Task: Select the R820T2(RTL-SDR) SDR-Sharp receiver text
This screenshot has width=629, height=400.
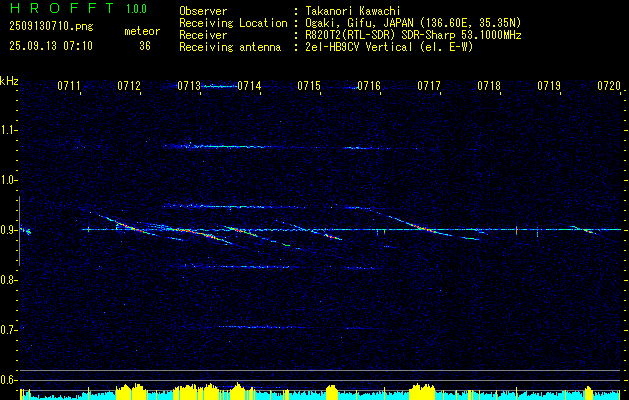Action: (x=413, y=35)
